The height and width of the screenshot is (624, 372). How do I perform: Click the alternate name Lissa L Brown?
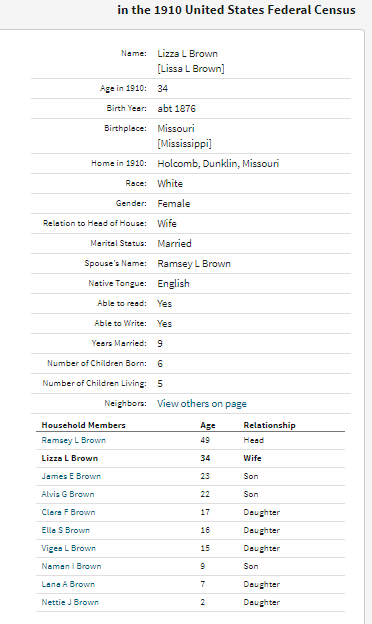(191, 68)
